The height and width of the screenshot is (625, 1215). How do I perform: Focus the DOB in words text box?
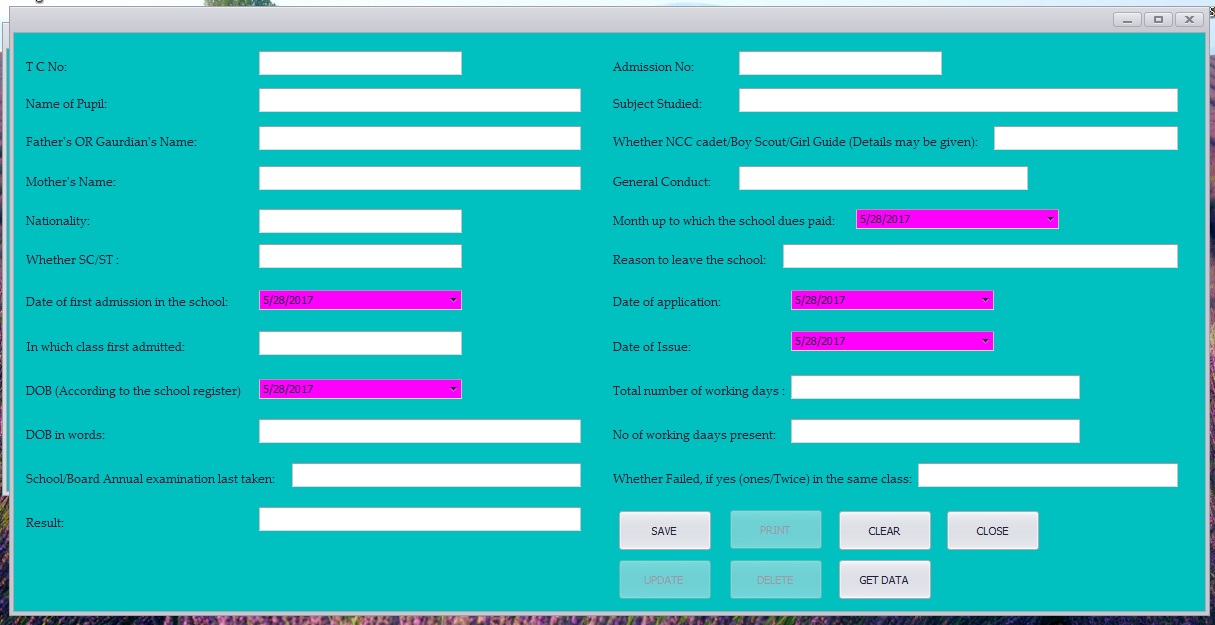point(420,431)
